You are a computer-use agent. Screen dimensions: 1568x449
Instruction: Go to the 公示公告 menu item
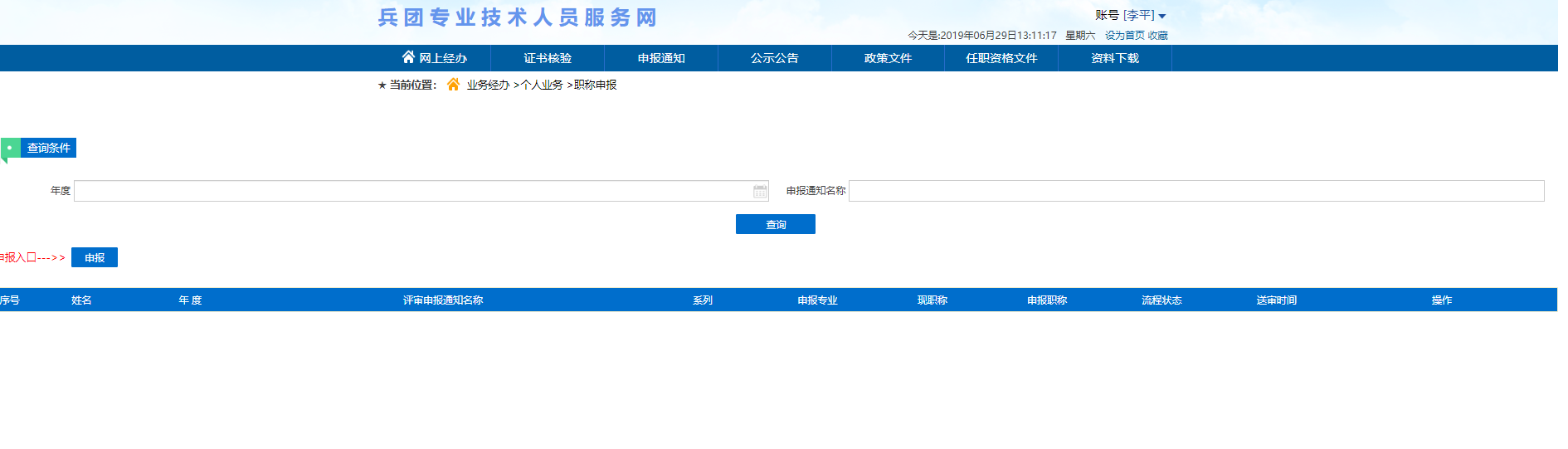[774, 58]
